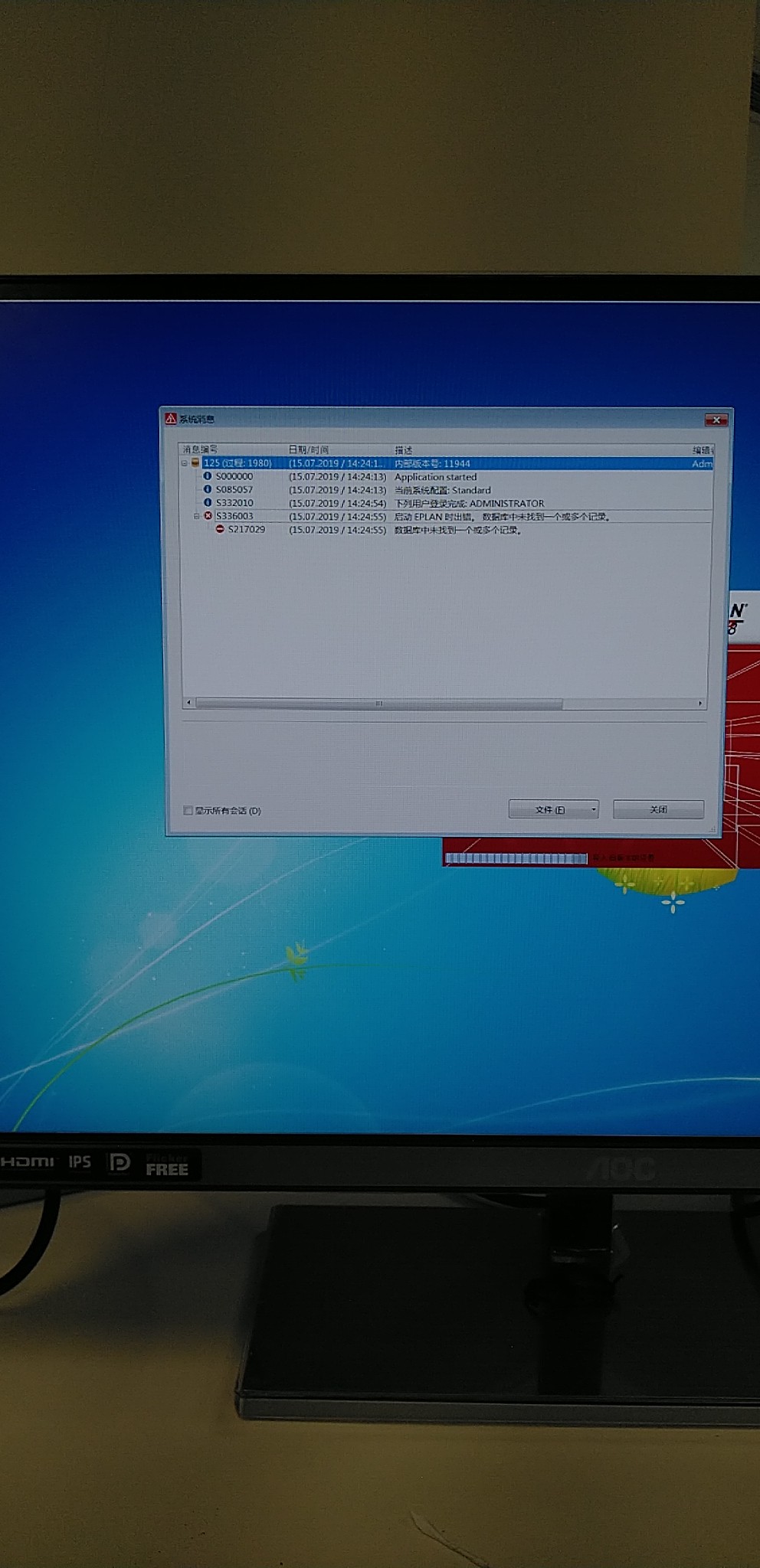Enable the 显示所有会话 (D) checkbox
Image resolution: width=760 pixels, height=1568 pixels.
point(188,810)
